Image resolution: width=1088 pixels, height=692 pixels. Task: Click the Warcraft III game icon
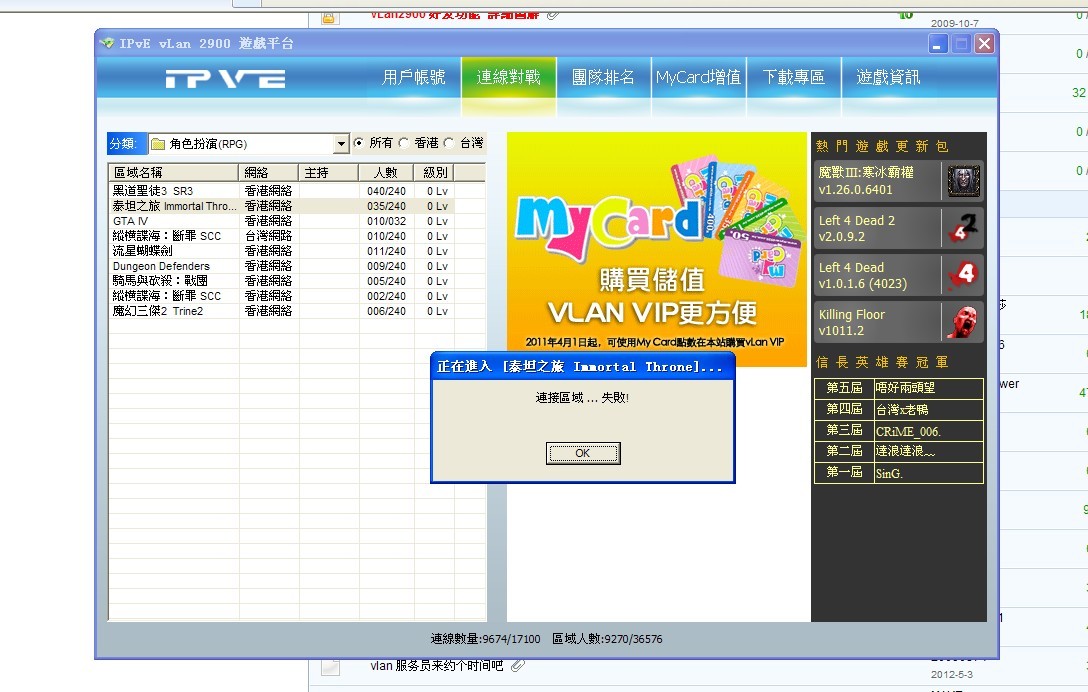coord(963,181)
